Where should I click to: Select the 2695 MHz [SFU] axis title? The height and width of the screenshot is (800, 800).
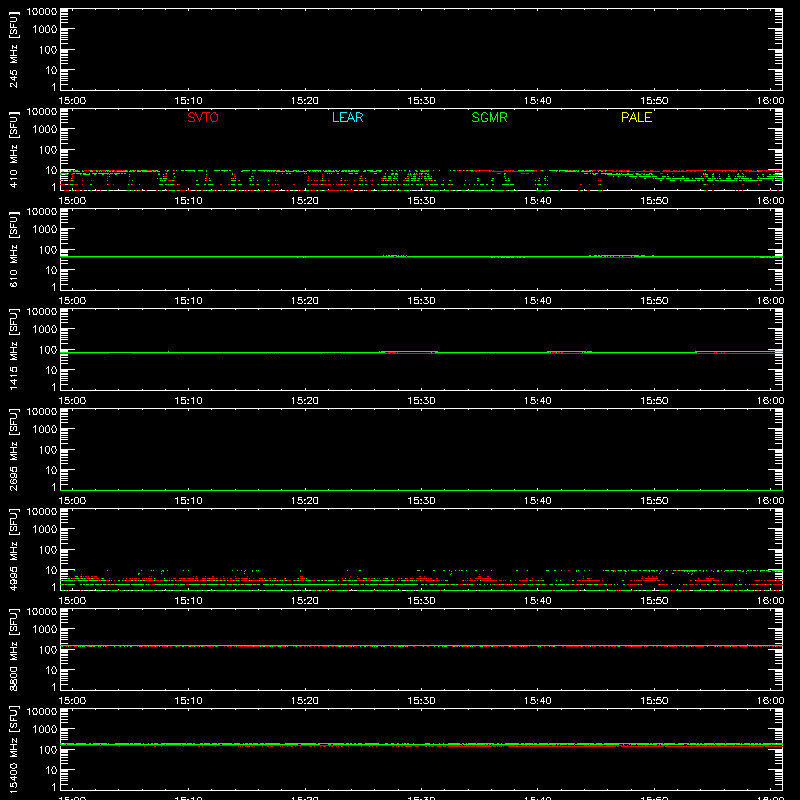coord(13,449)
